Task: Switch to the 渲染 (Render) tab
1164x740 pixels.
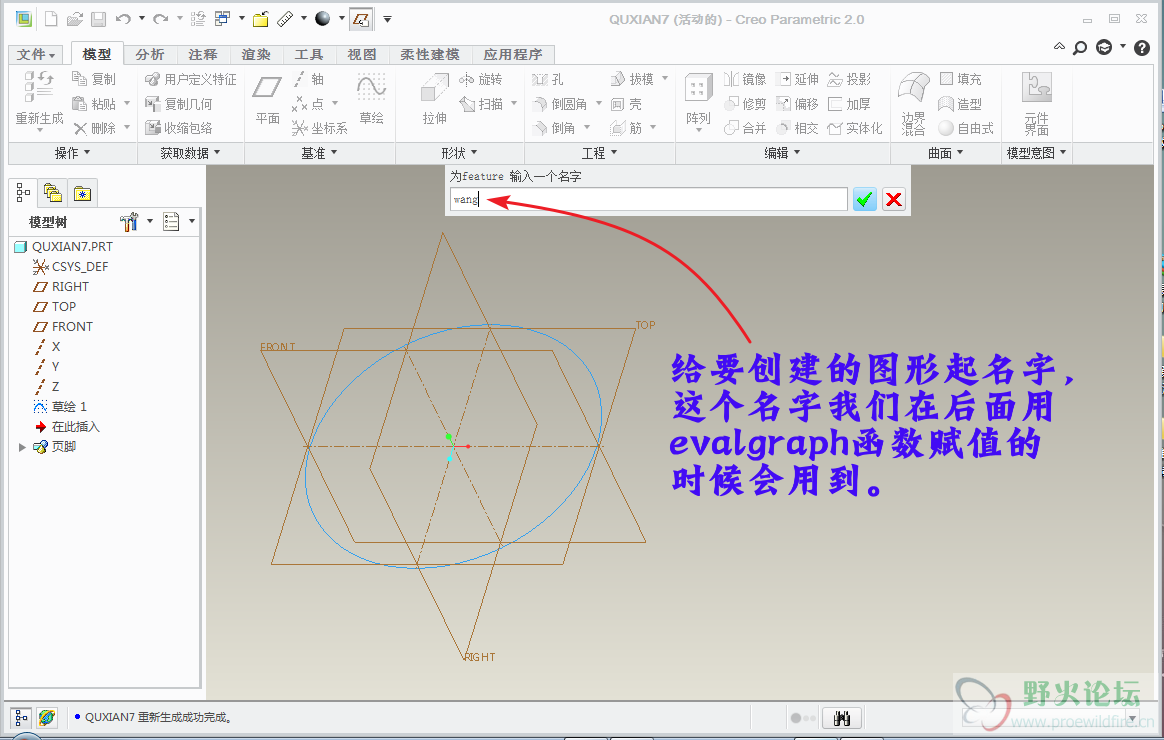Action: coord(256,54)
